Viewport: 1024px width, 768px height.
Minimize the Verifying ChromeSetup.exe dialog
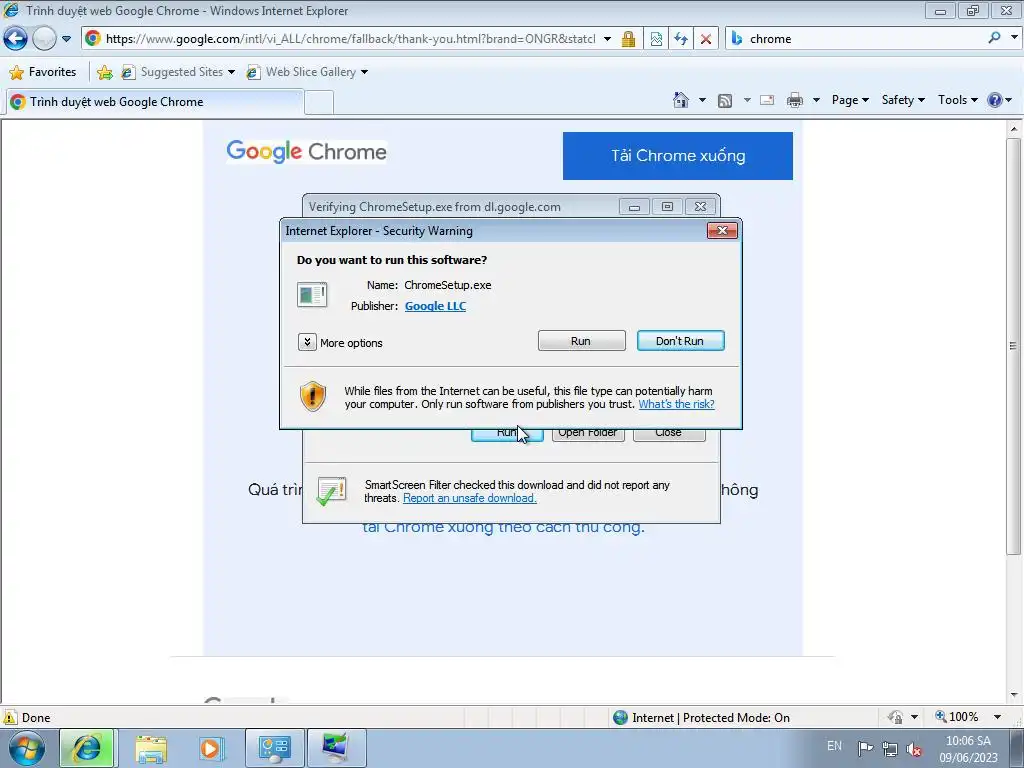coord(634,207)
